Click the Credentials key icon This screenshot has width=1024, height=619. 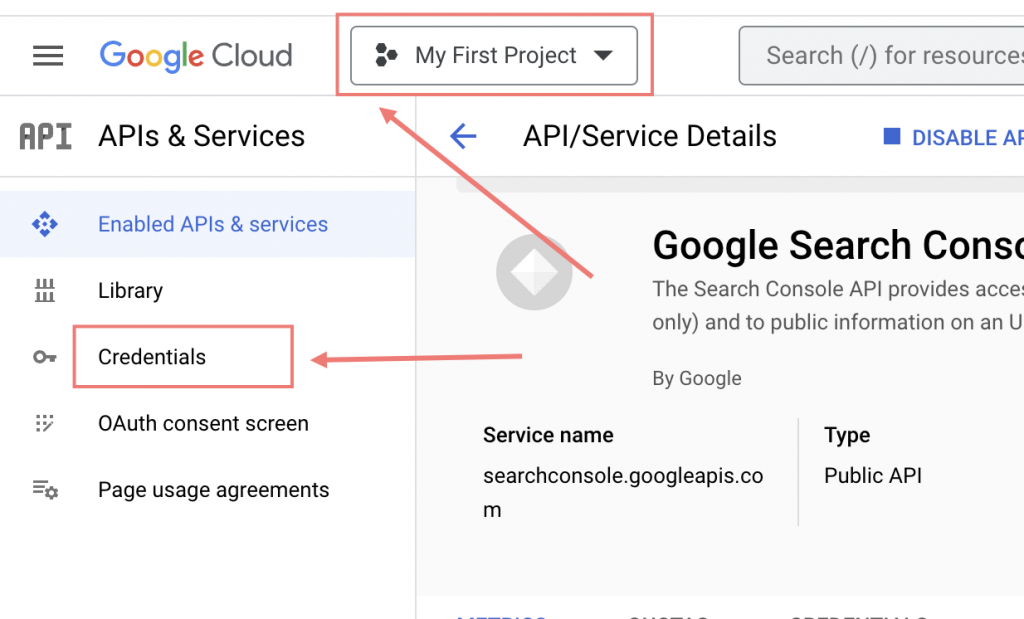[x=44, y=357]
